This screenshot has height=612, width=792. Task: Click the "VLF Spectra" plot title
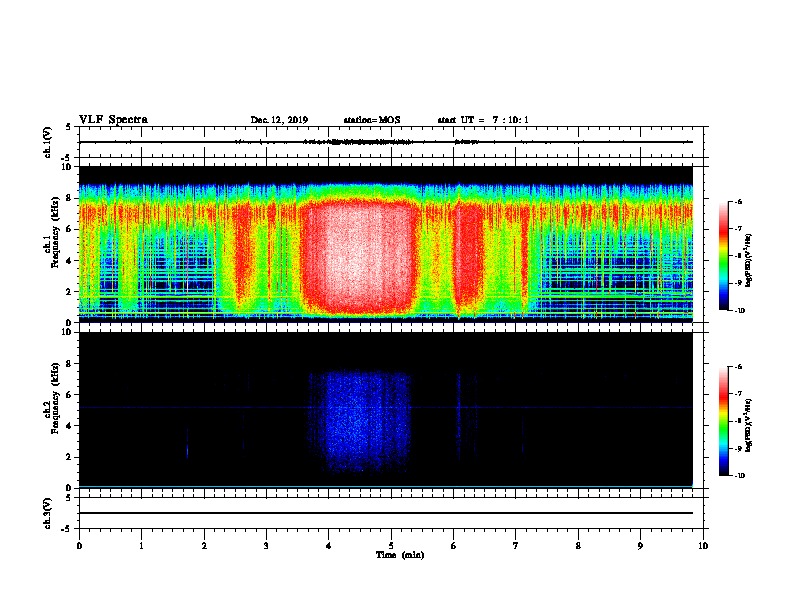click(113, 120)
